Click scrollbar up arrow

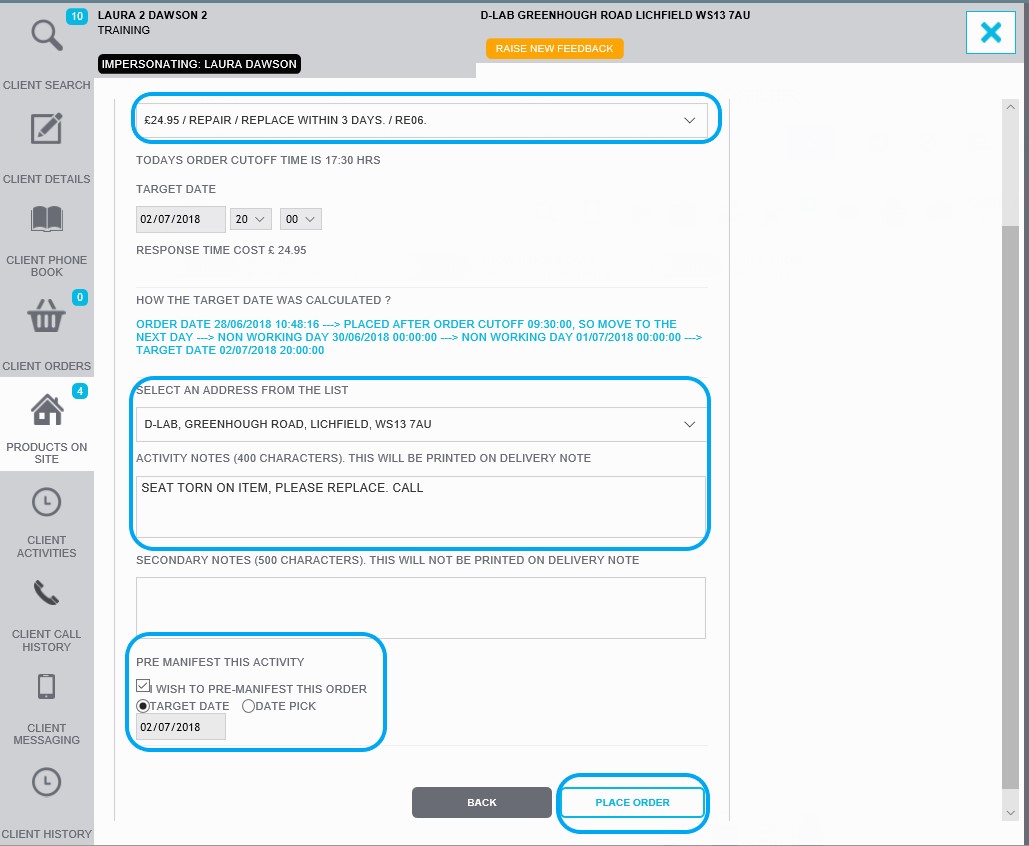point(1011,107)
